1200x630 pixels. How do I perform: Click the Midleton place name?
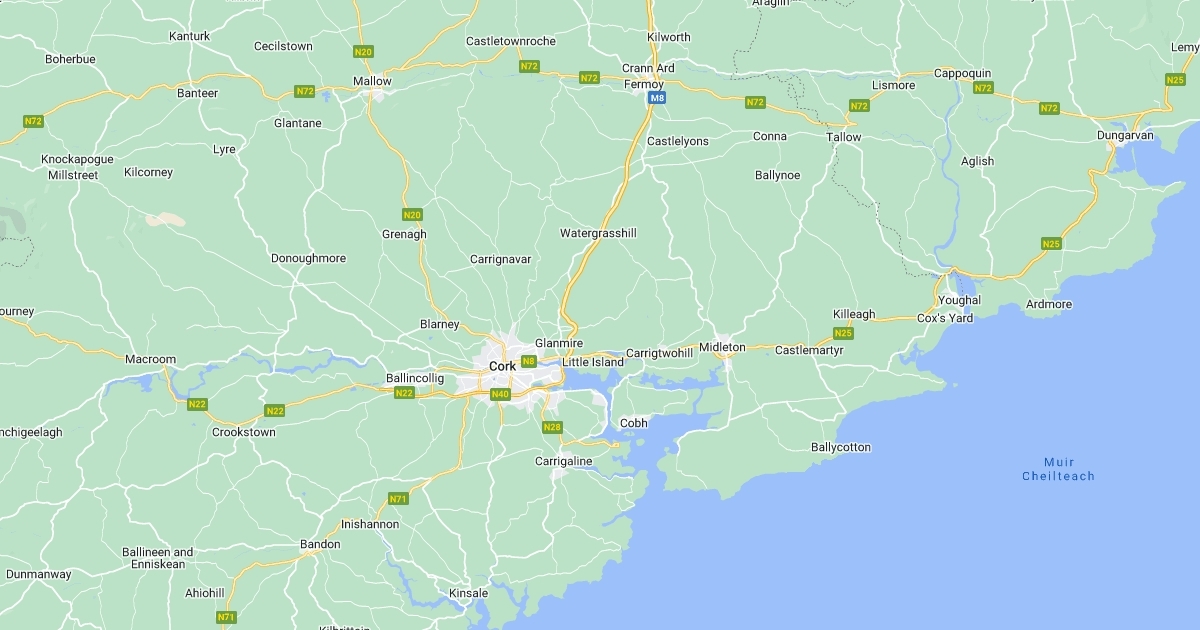(x=722, y=347)
